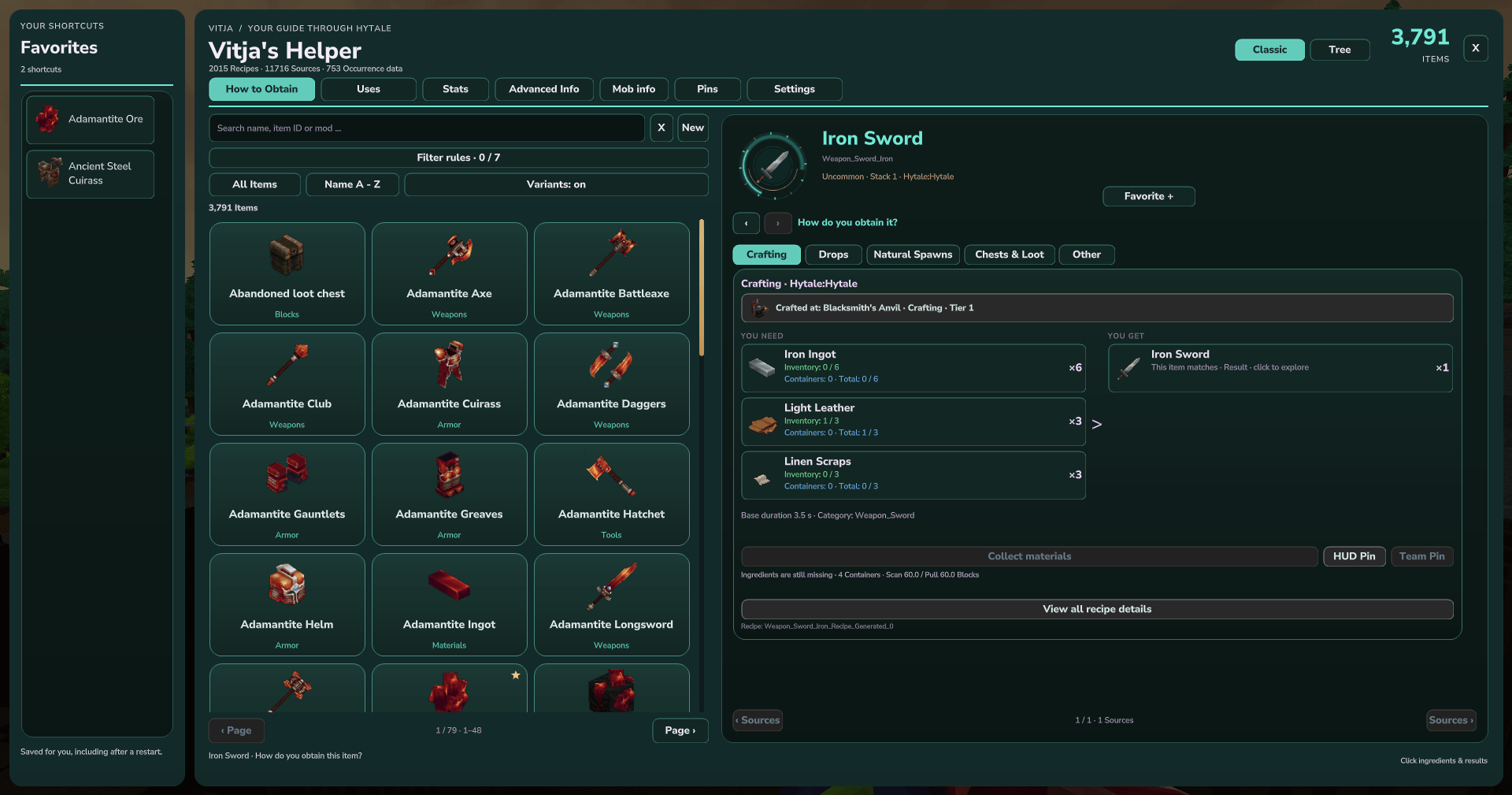Change the Name A - Z sort order
This screenshot has width=1512, height=795.
(352, 184)
